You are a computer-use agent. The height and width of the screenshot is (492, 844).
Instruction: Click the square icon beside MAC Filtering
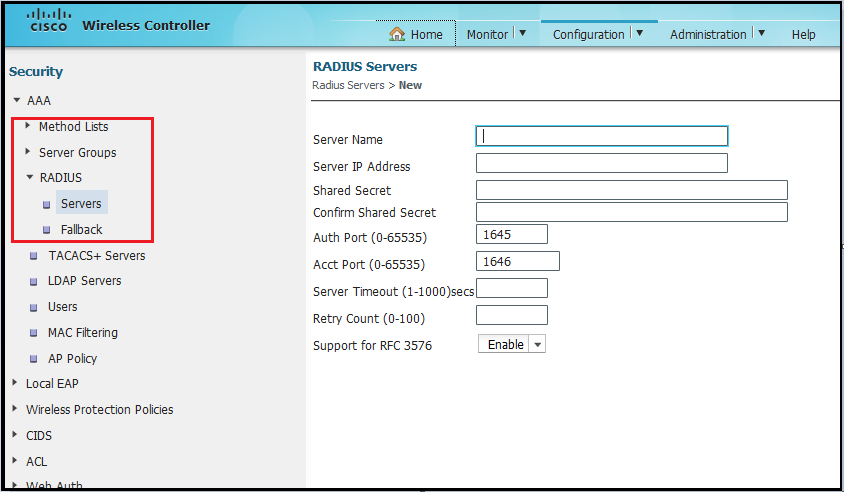click(34, 333)
